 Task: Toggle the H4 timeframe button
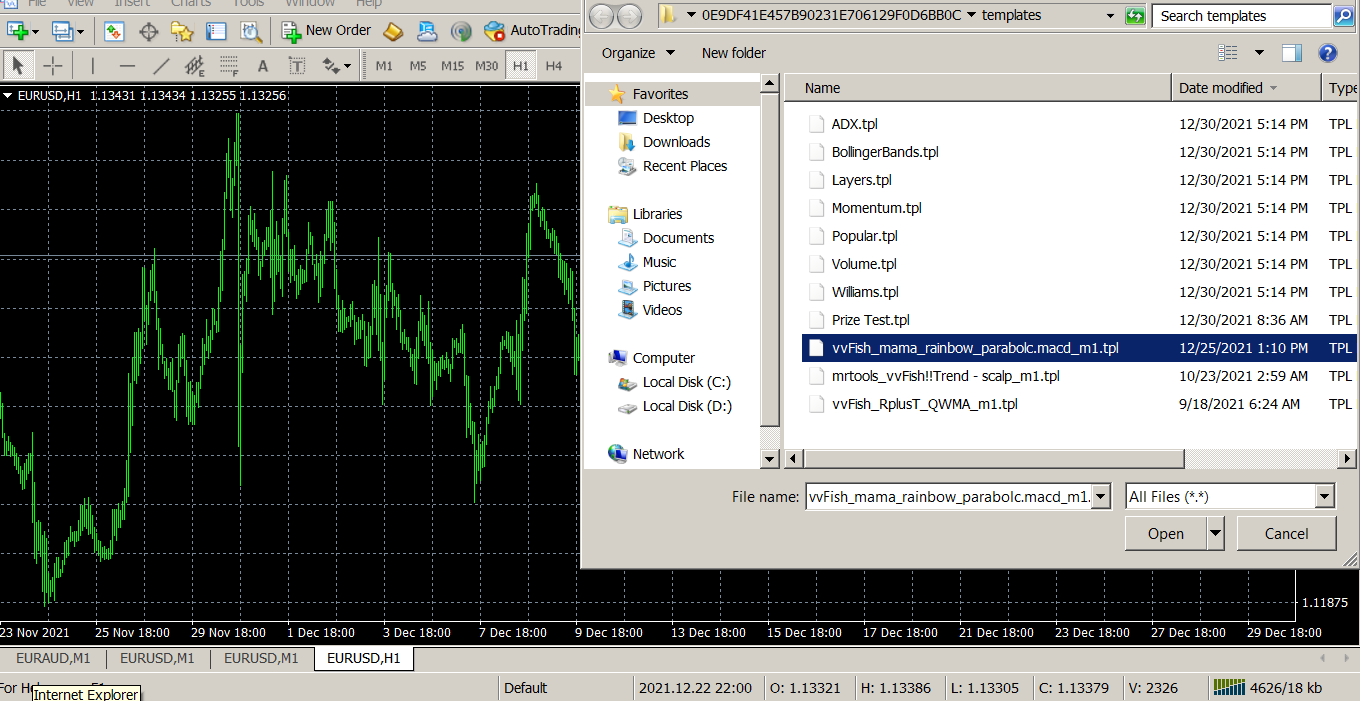[554, 66]
